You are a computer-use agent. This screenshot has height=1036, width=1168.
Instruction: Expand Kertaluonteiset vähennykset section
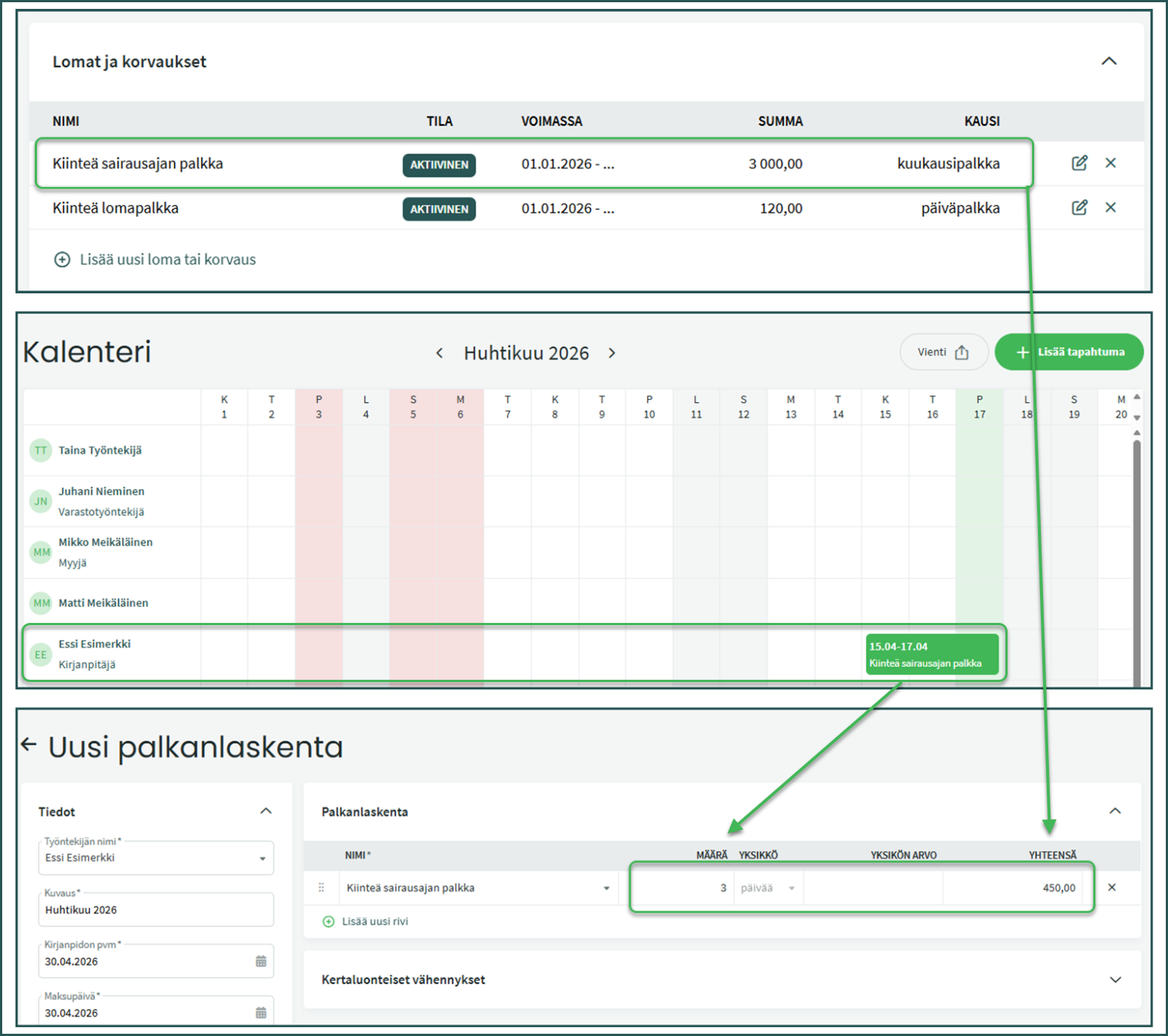pos(1116,980)
